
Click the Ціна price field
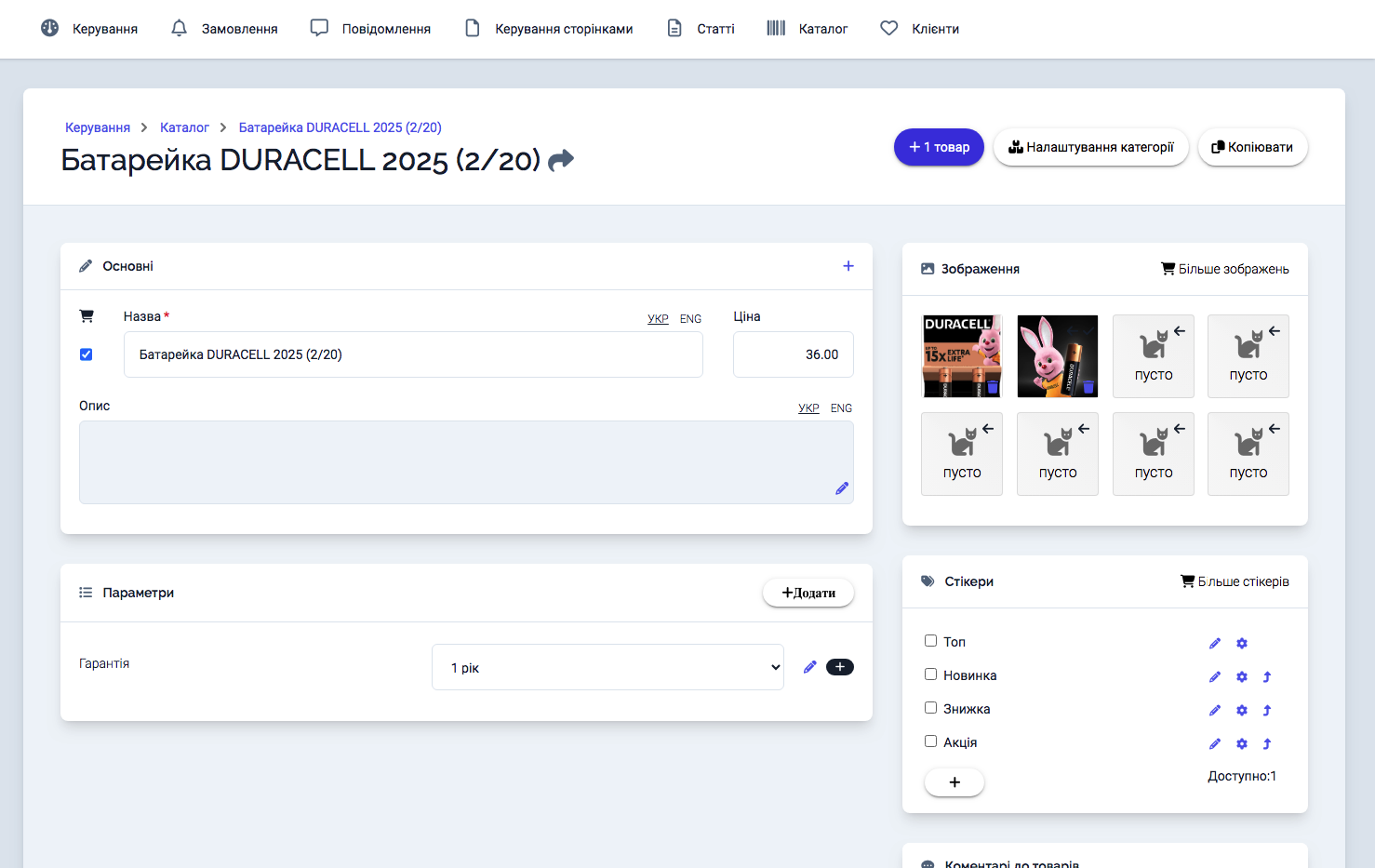794,354
